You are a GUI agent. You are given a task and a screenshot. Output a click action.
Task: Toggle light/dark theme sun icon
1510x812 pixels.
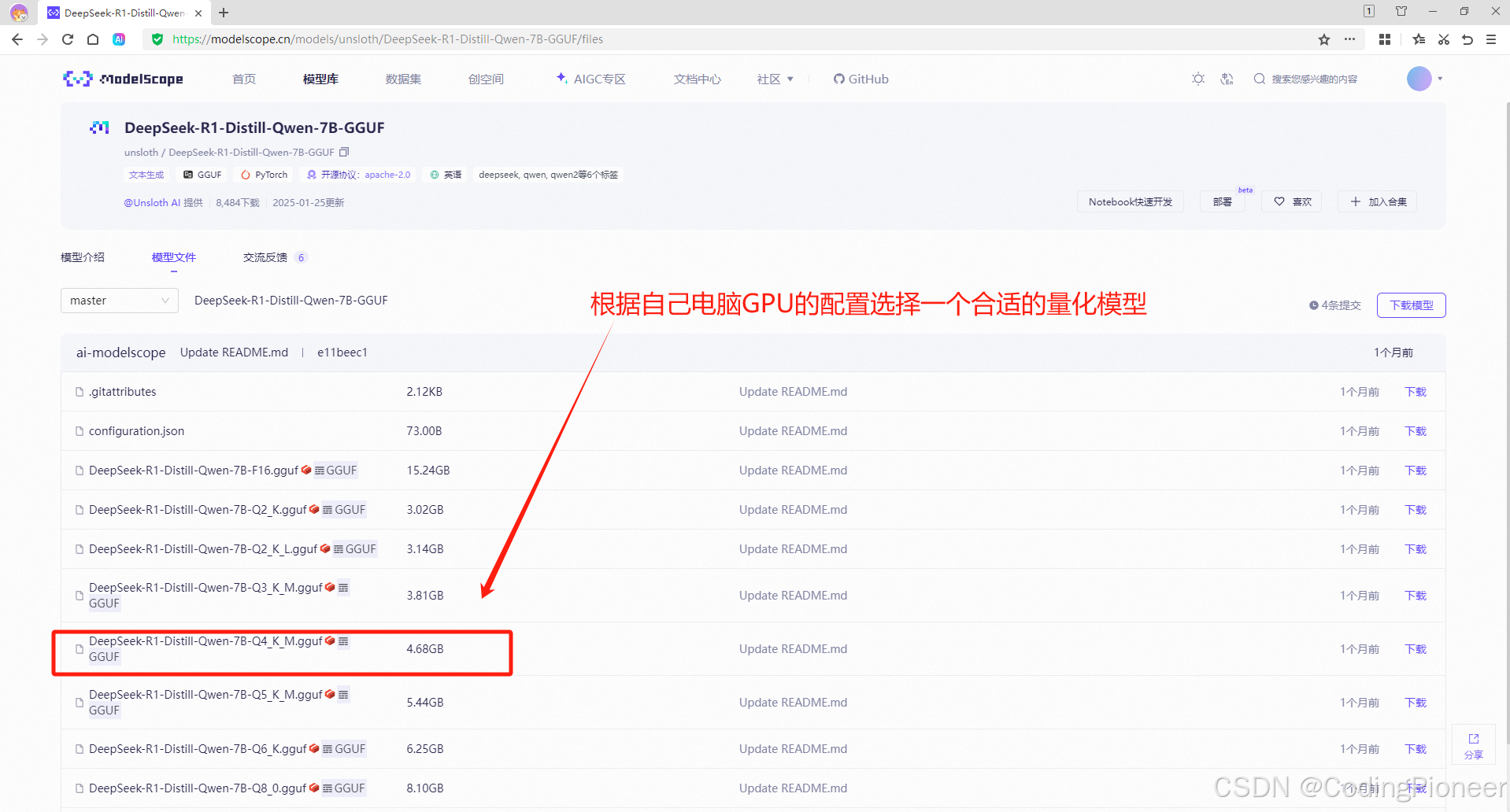tap(1198, 79)
